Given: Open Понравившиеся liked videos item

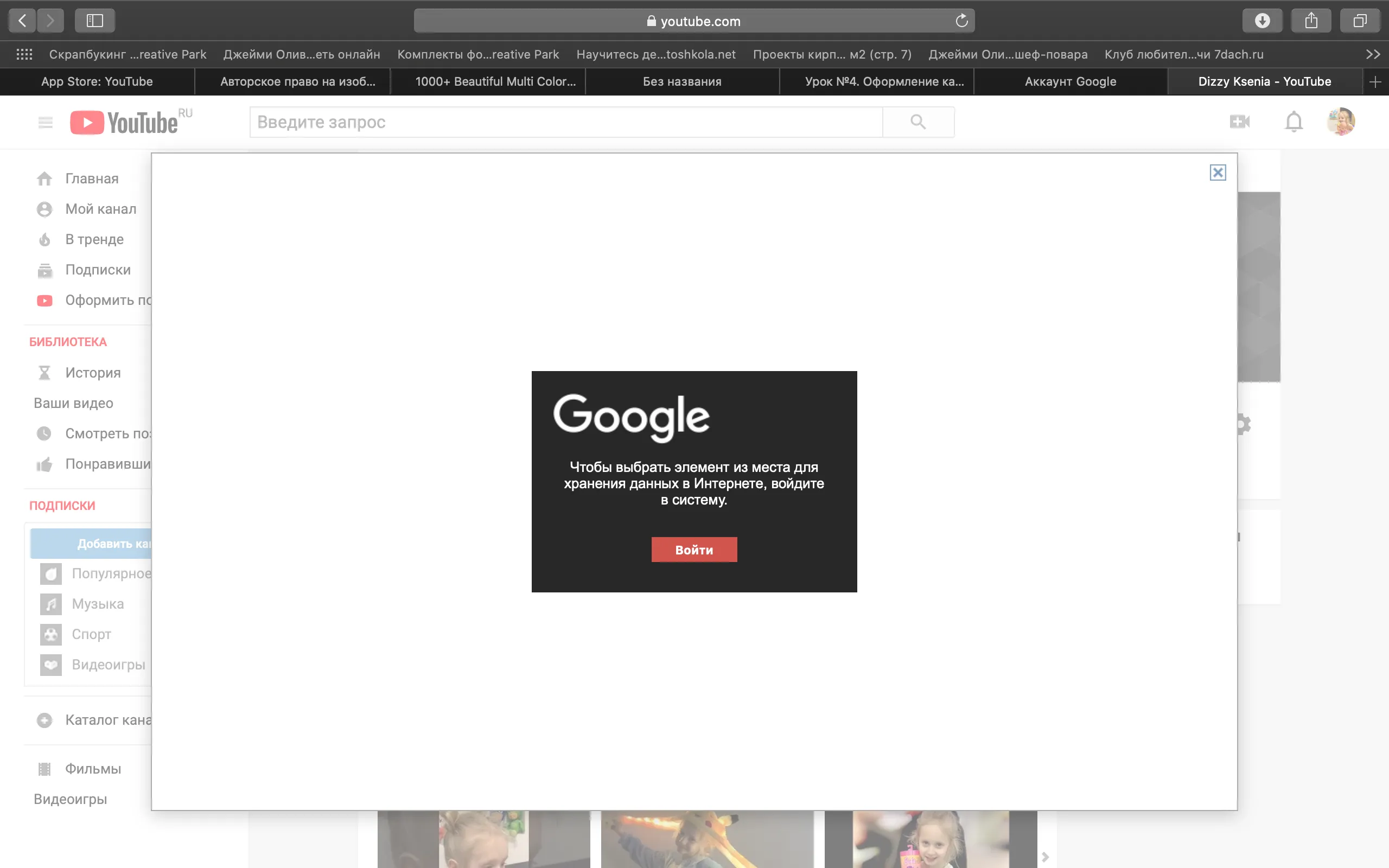Looking at the screenshot, I should (x=93, y=464).
